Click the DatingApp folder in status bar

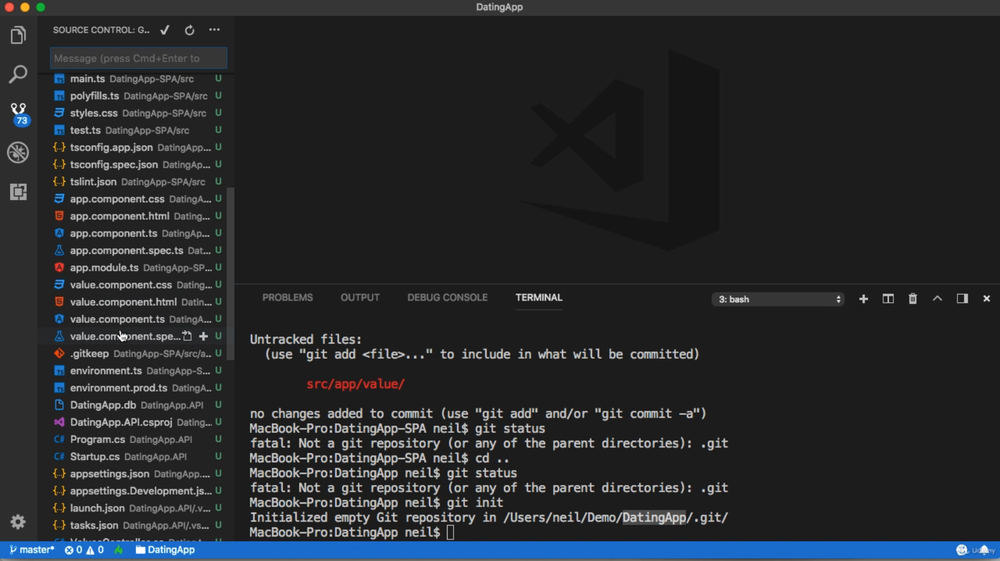pyautogui.click(x=165, y=550)
